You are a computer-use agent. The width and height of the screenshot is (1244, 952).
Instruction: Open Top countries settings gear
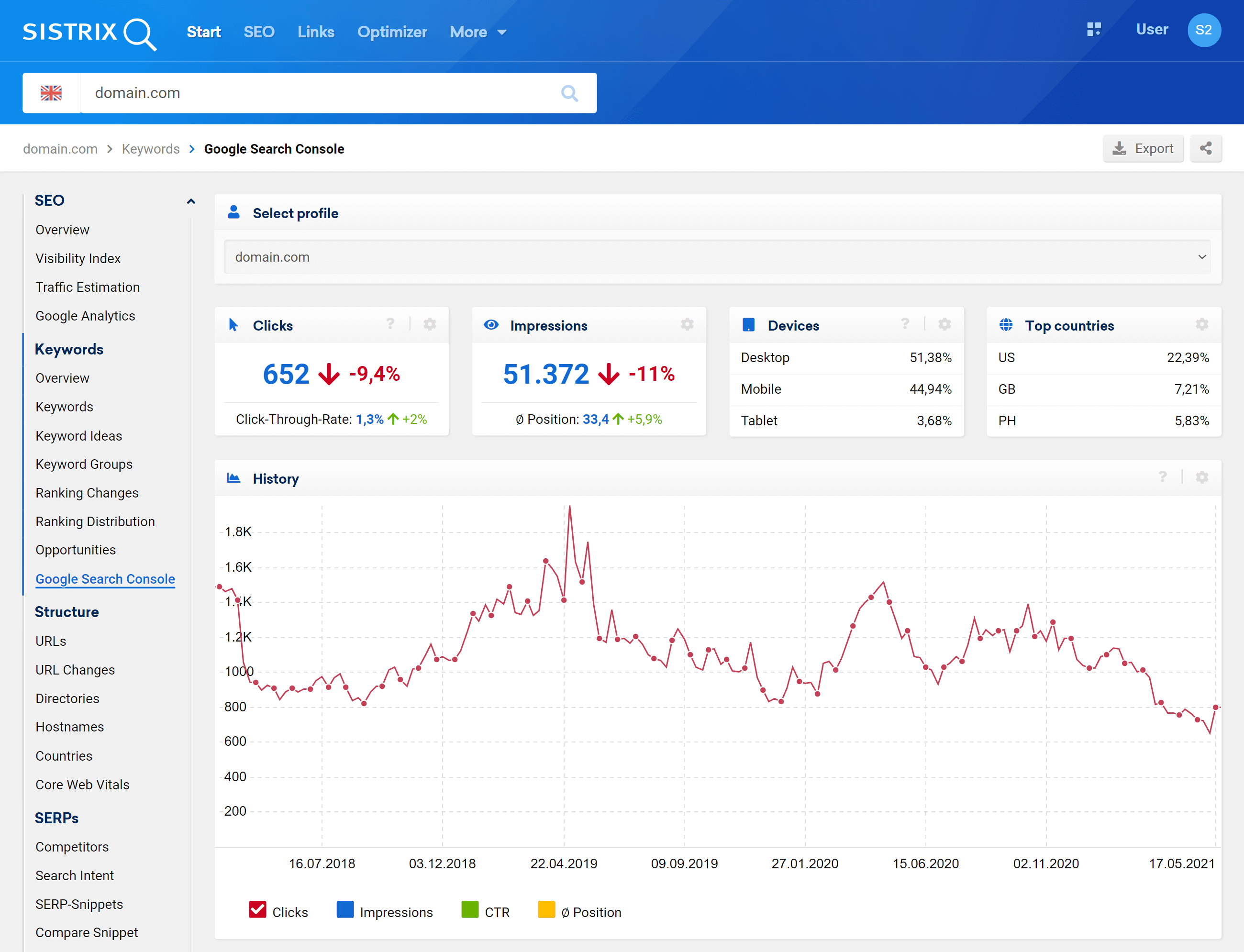tap(1202, 324)
